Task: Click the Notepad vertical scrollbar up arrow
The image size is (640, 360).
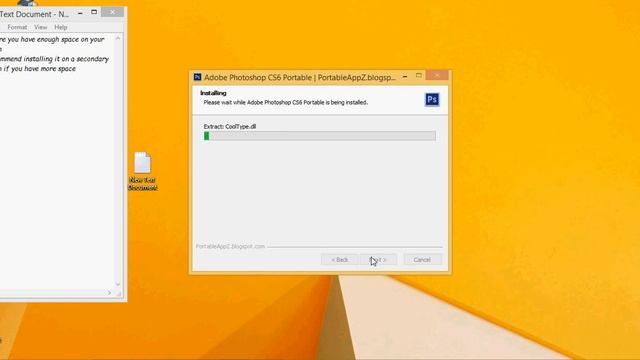Action: click(118, 38)
